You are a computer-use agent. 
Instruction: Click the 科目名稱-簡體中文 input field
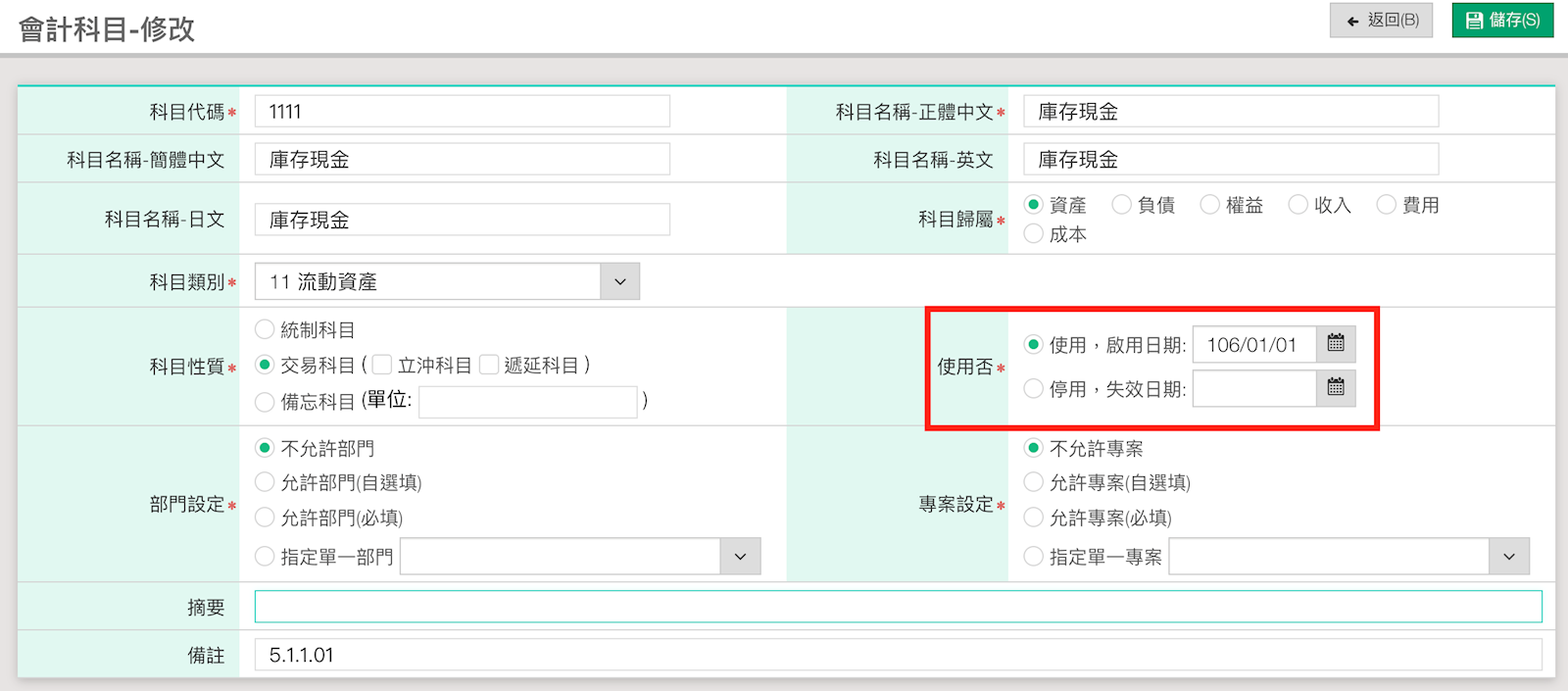click(463, 159)
